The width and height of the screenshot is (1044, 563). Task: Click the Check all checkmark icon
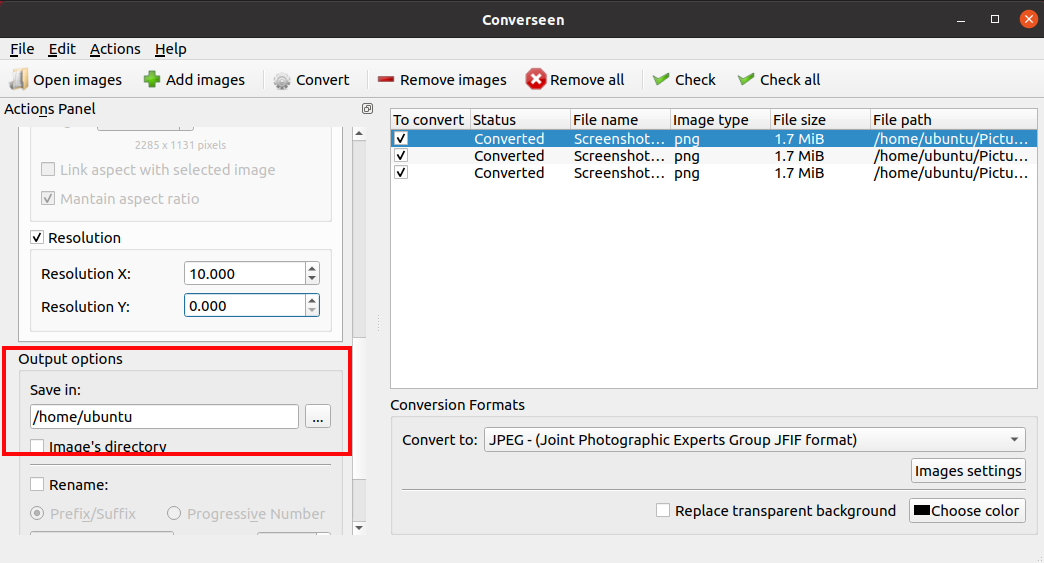[x=746, y=79]
